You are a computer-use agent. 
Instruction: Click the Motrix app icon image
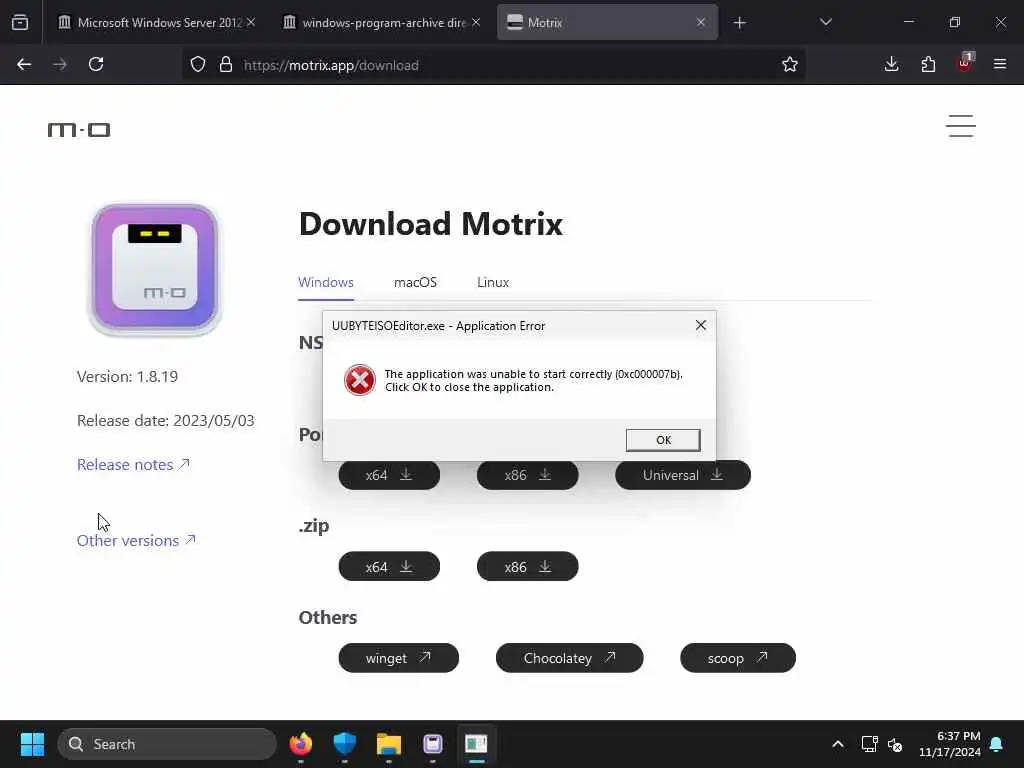[155, 269]
